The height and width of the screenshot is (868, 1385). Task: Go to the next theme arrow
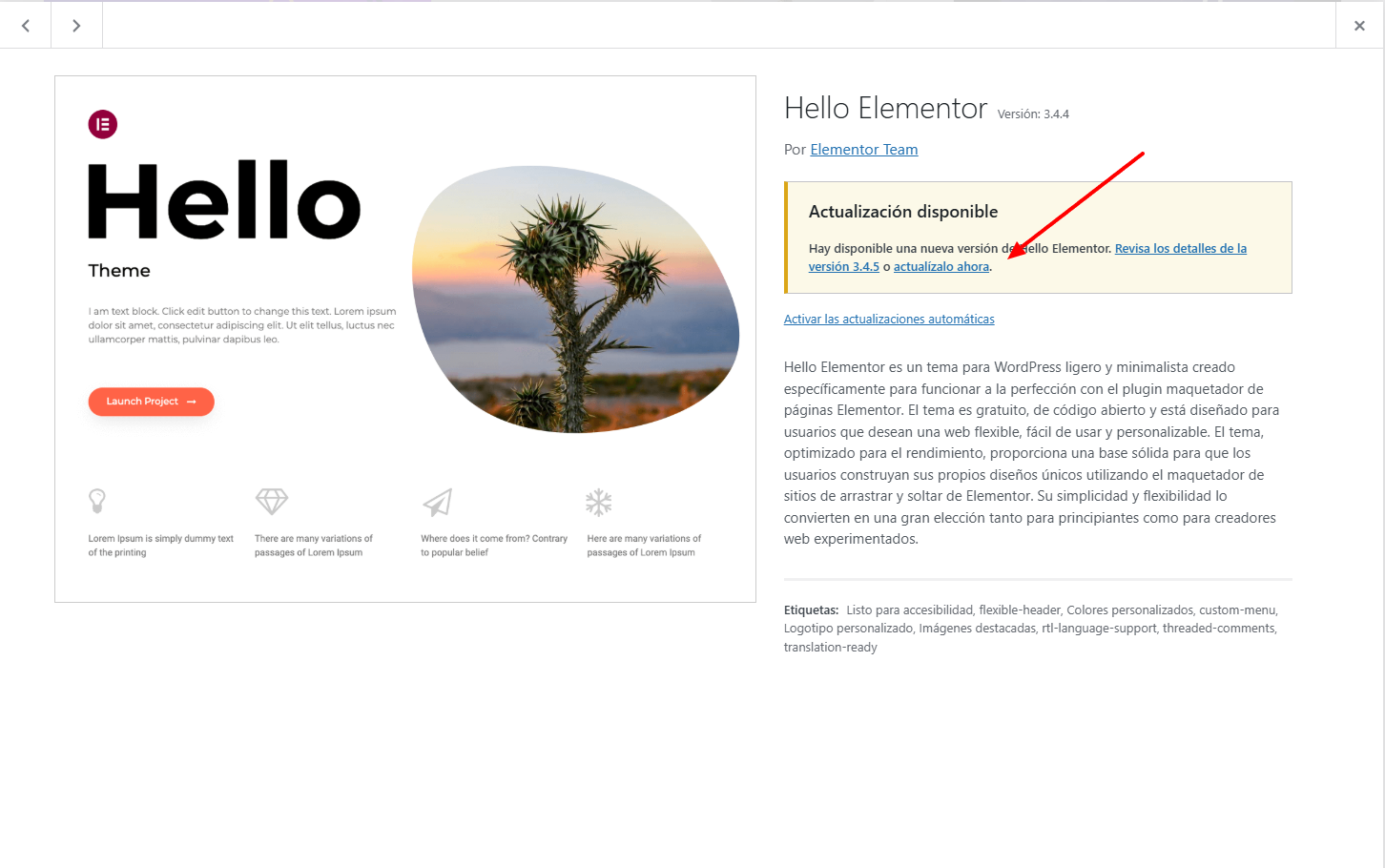pos(76,26)
